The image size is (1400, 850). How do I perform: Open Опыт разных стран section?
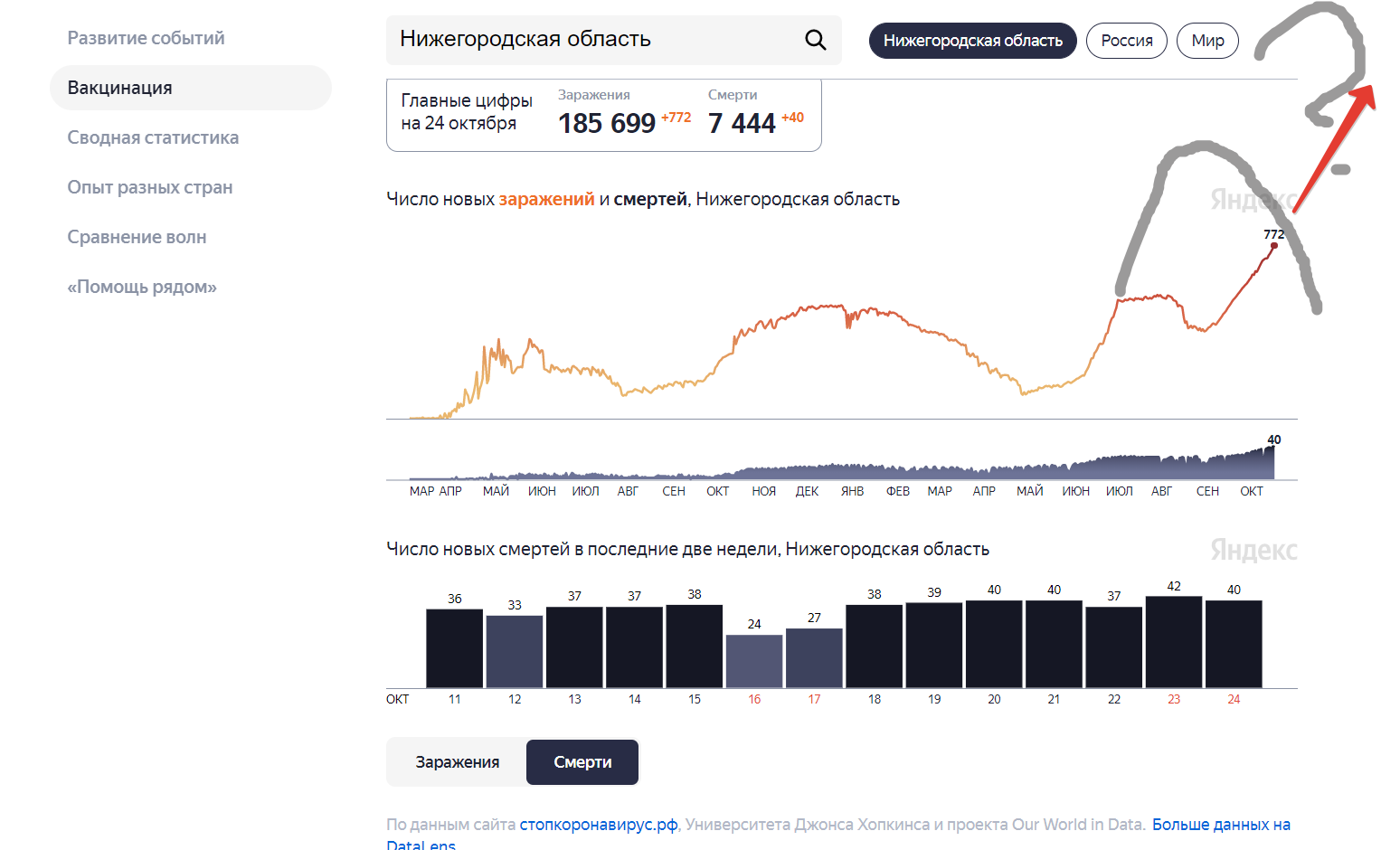[149, 187]
